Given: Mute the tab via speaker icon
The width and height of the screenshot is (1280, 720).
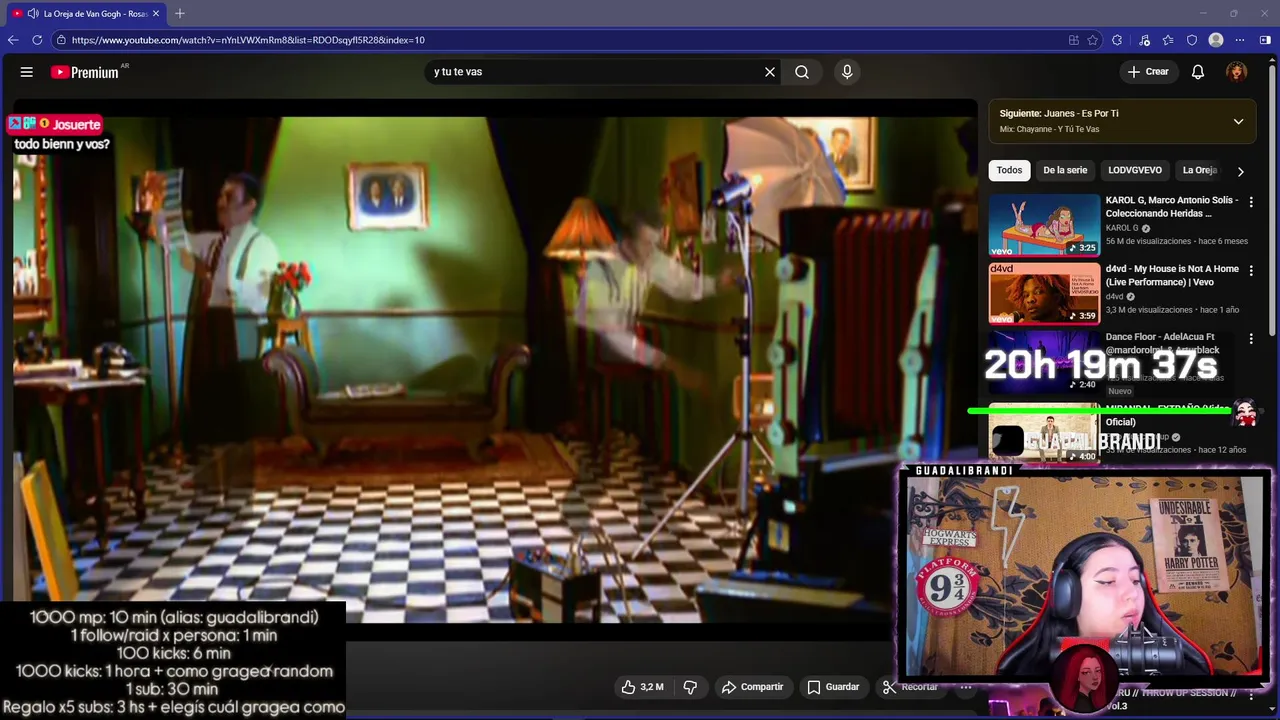Looking at the screenshot, I should tap(33, 13).
